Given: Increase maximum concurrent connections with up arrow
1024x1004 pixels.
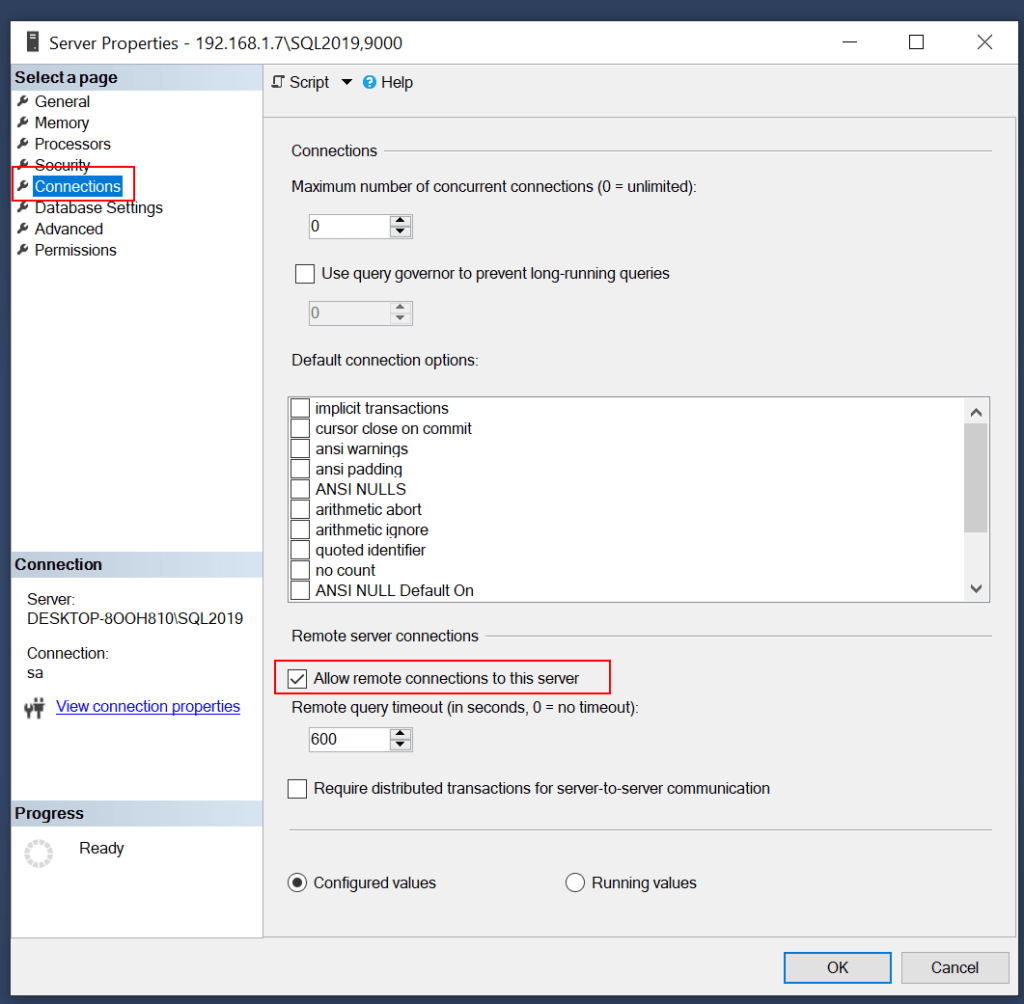Looking at the screenshot, I should (x=401, y=221).
